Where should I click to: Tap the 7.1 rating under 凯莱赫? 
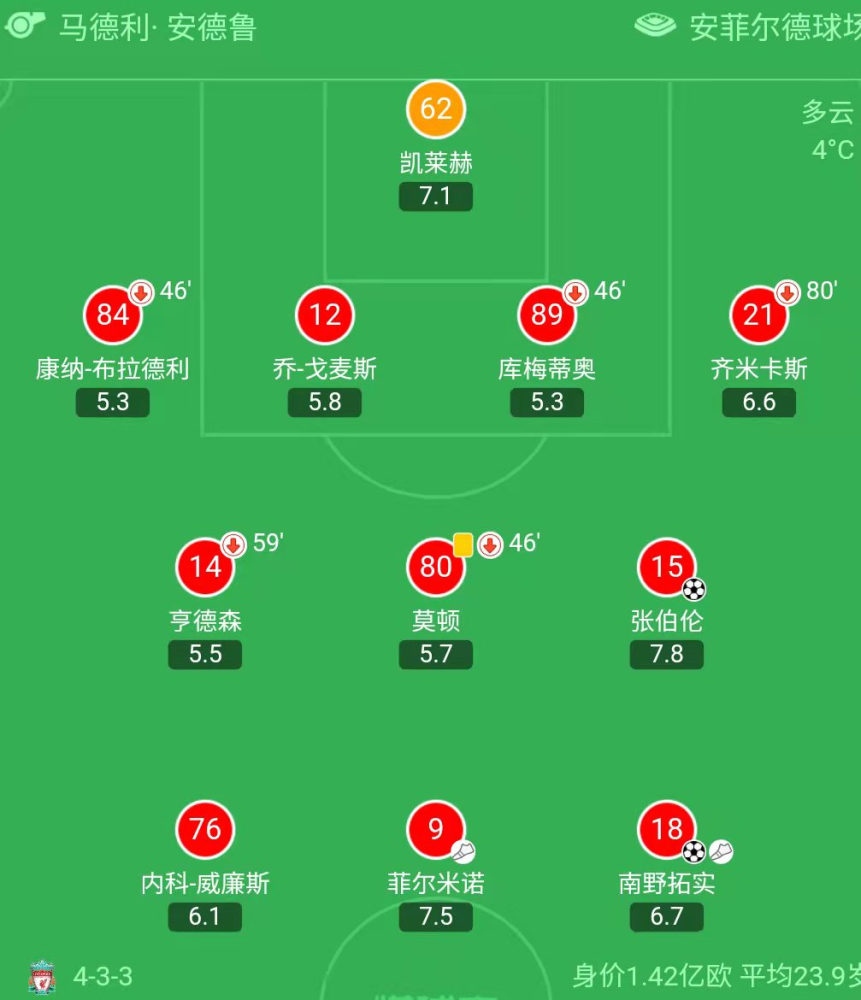click(x=436, y=196)
